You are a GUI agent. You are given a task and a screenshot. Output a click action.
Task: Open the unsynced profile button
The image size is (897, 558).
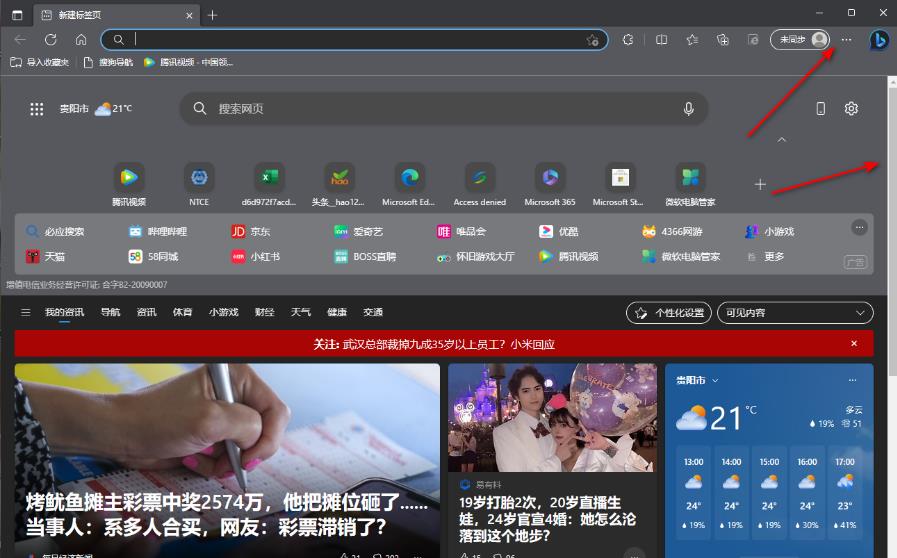pyautogui.click(x=800, y=39)
